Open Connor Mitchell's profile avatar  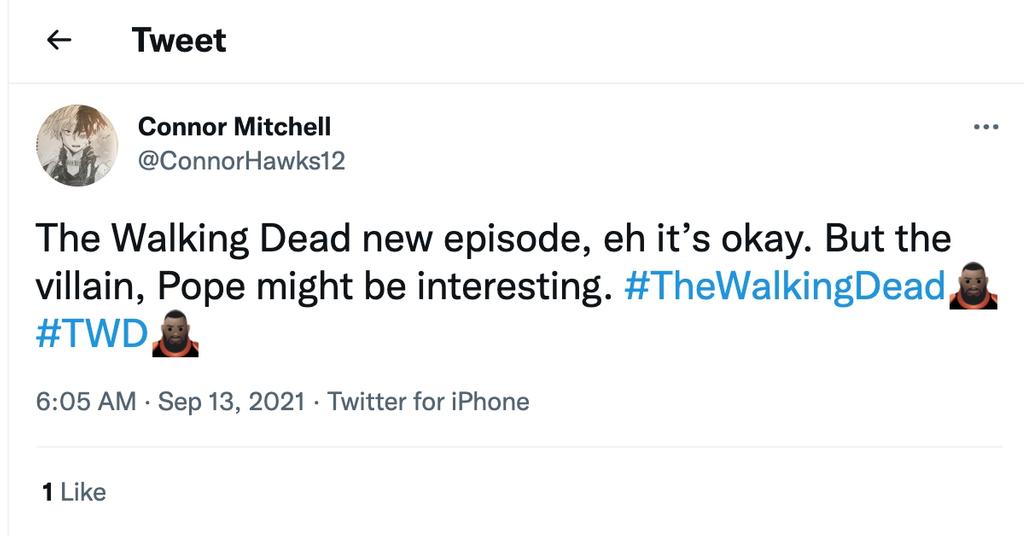coord(78,145)
